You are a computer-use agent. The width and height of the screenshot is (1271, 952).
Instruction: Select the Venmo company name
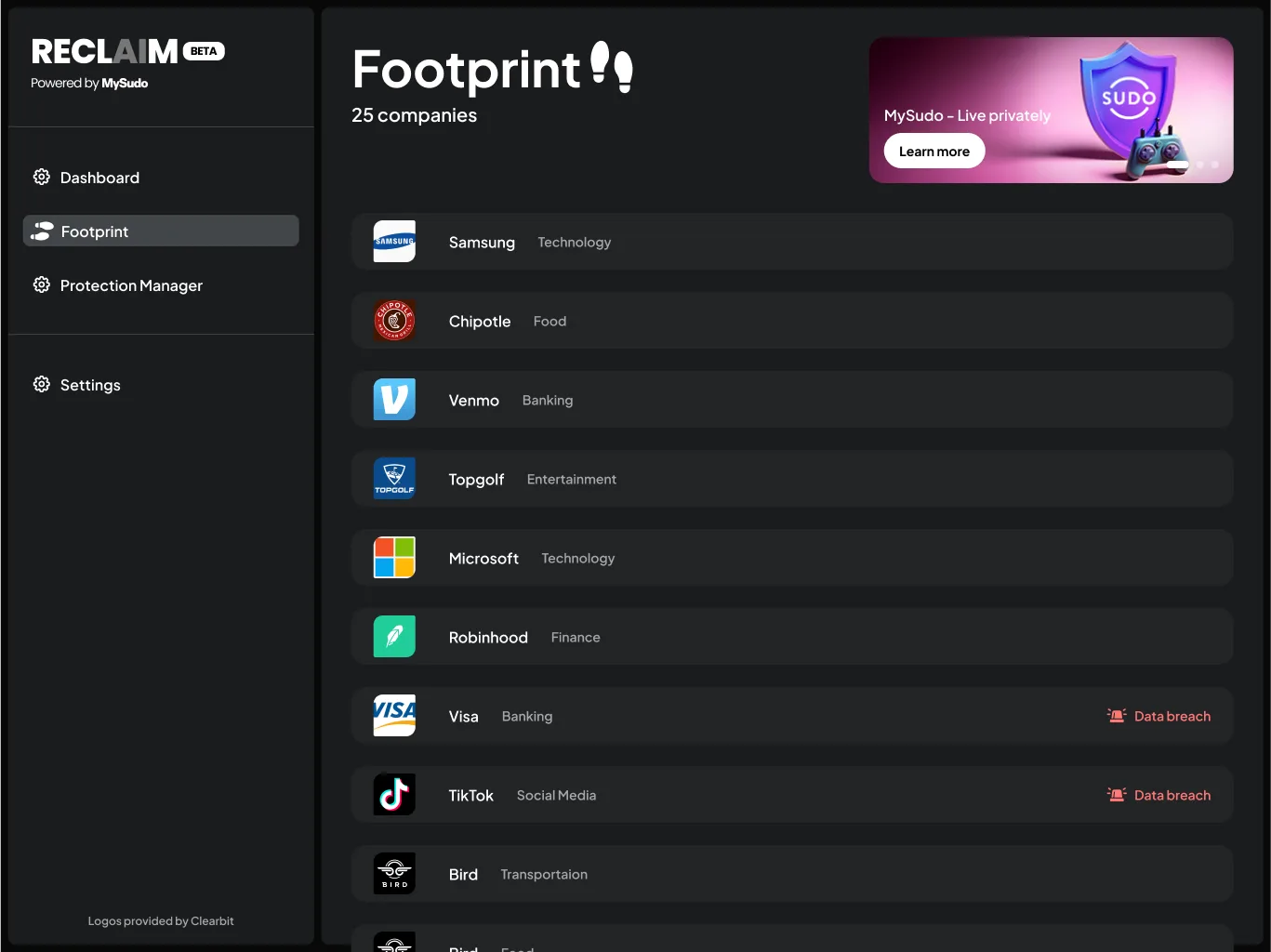pos(474,401)
